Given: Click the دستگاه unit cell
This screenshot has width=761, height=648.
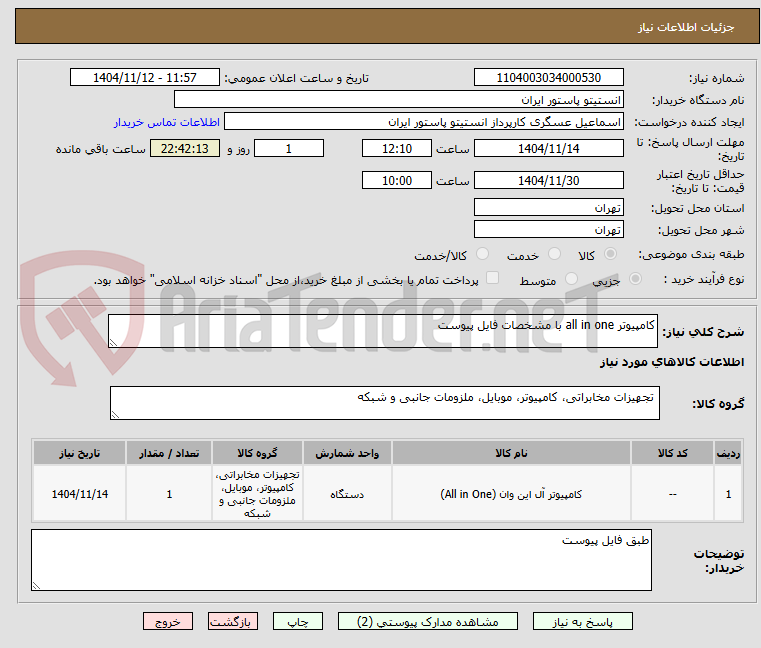Looking at the screenshot, I should tap(347, 494).
